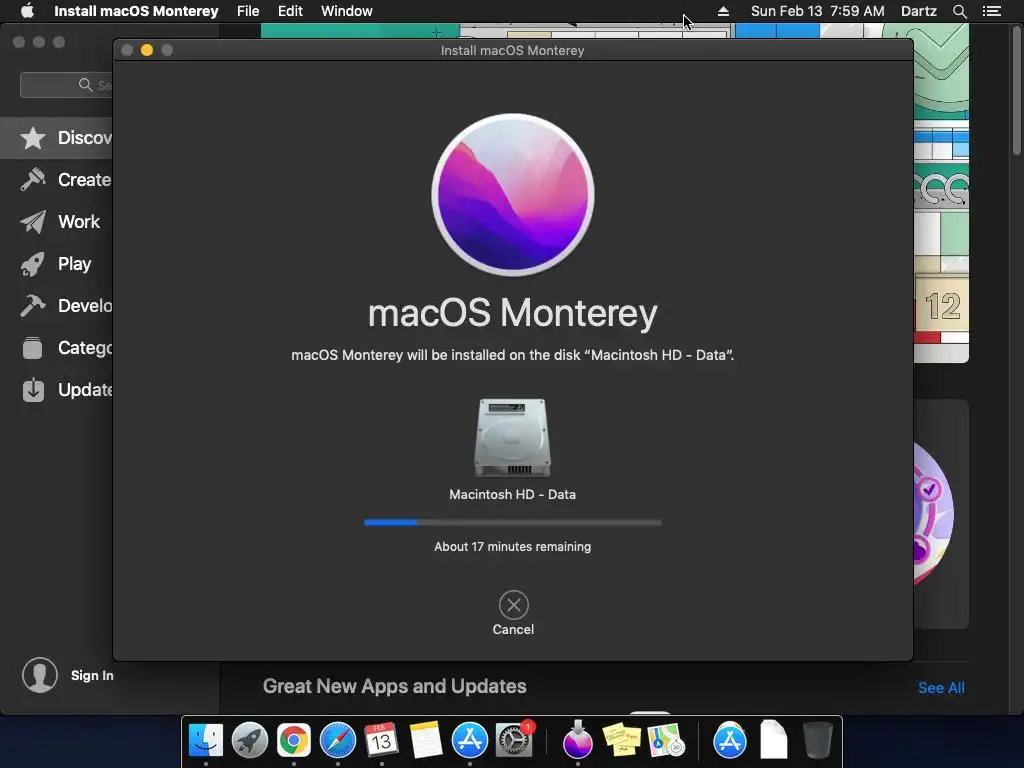Image resolution: width=1024 pixels, height=768 pixels.
Task: Open App Store icon left of System Preferences
Action: pos(470,741)
